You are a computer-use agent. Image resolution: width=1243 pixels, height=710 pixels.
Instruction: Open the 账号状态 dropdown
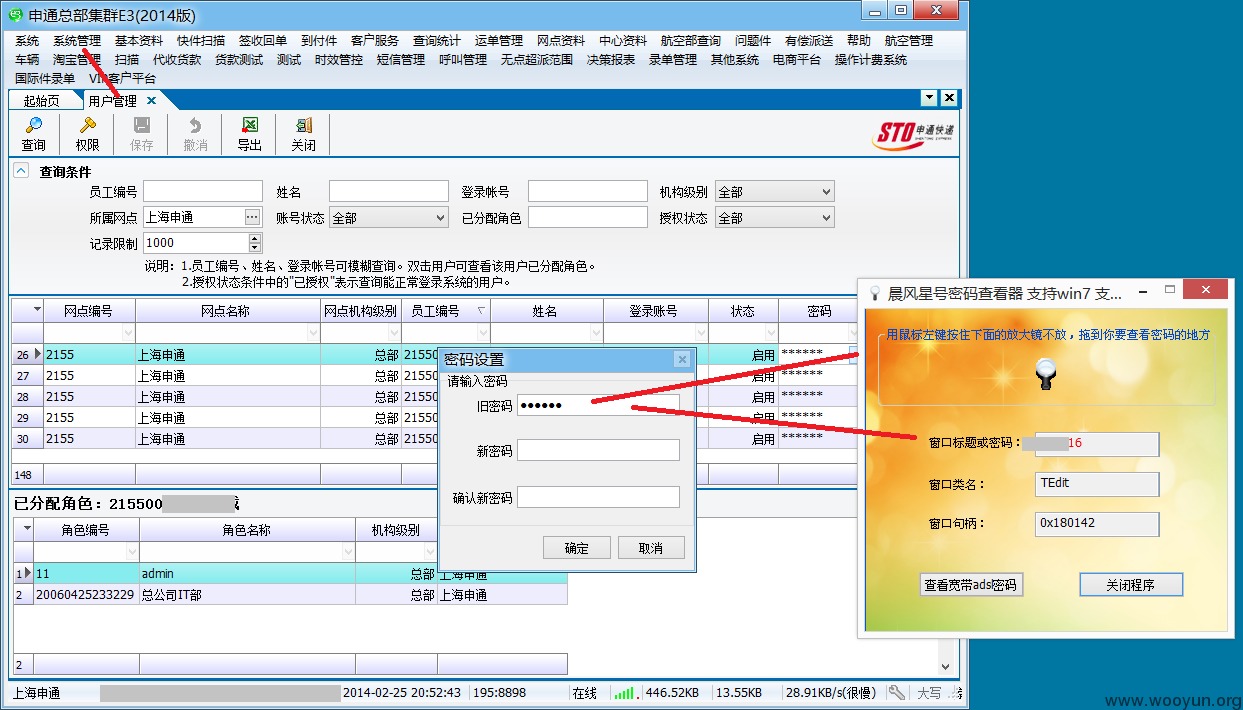tap(440, 217)
